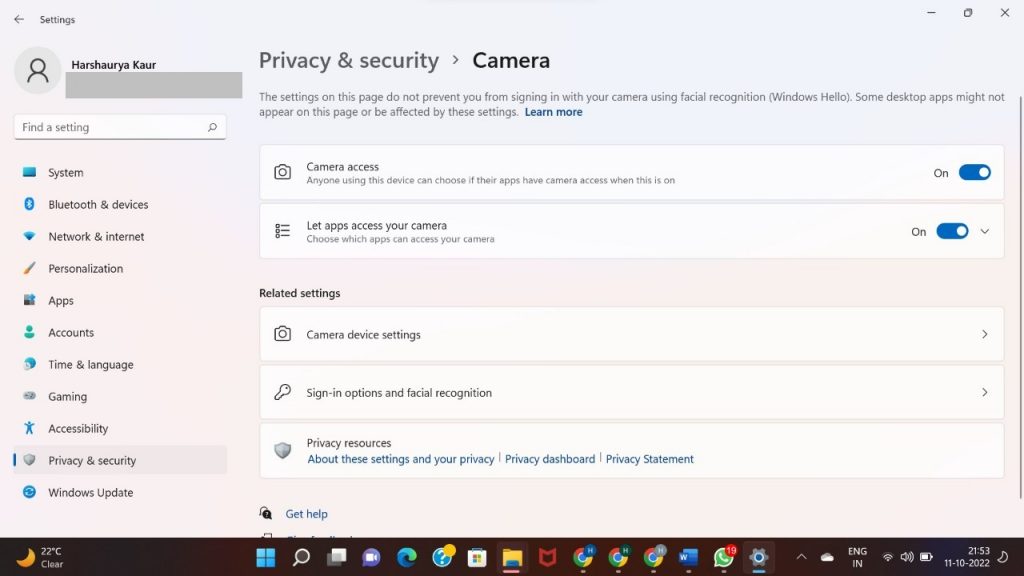This screenshot has height=576, width=1024.
Task: Open Microsoft Edge from the taskbar
Action: tap(406, 557)
